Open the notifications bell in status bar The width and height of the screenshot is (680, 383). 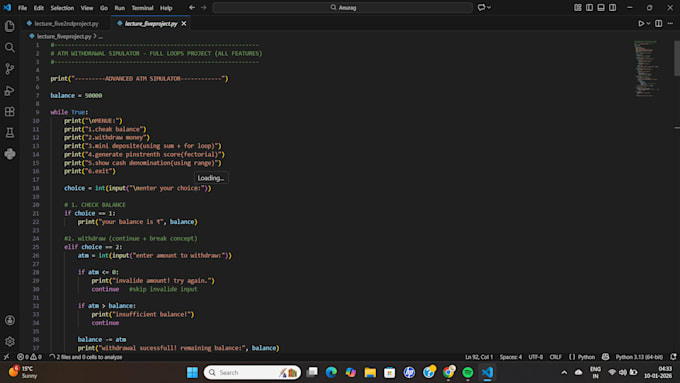coord(673,357)
